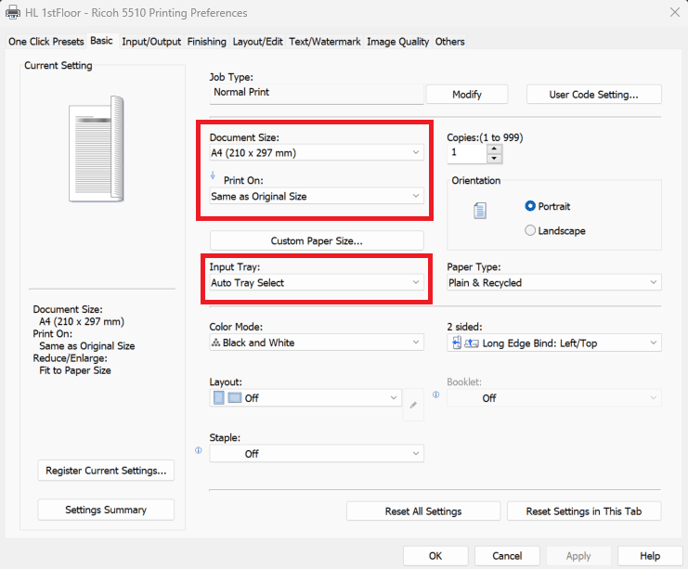This screenshot has height=569, width=688.
Task: Close the Printing Preferences window
Action: tap(674, 12)
